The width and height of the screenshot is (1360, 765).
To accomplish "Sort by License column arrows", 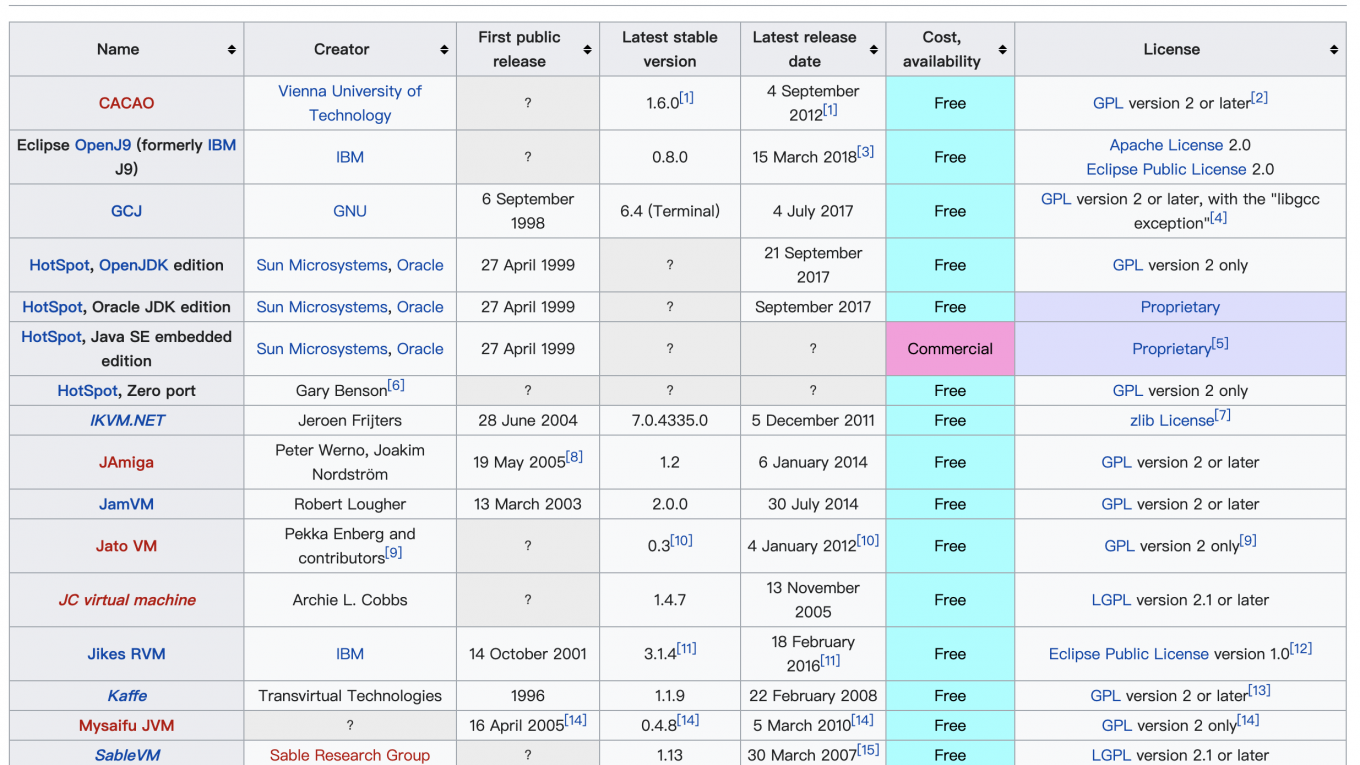I will point(1333,50).
